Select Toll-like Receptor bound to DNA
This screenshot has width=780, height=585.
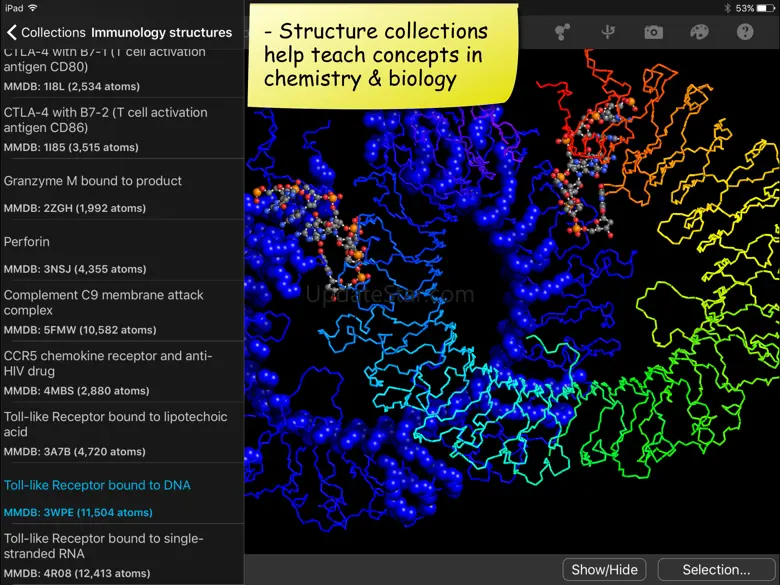[x=122, y=493]
